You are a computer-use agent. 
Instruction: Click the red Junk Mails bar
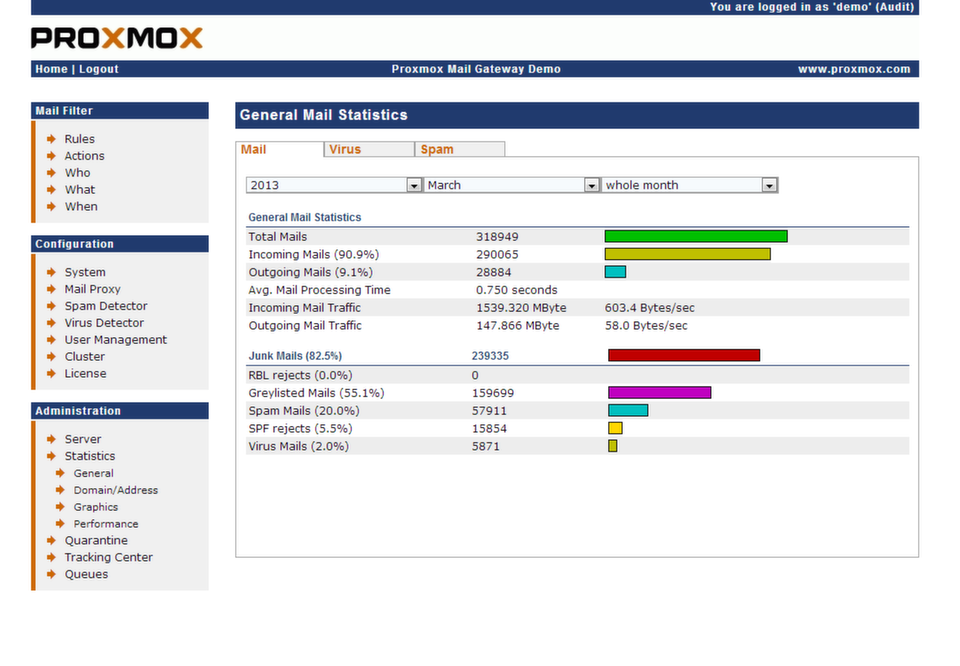pyautogui.click(x=684, y=355)
